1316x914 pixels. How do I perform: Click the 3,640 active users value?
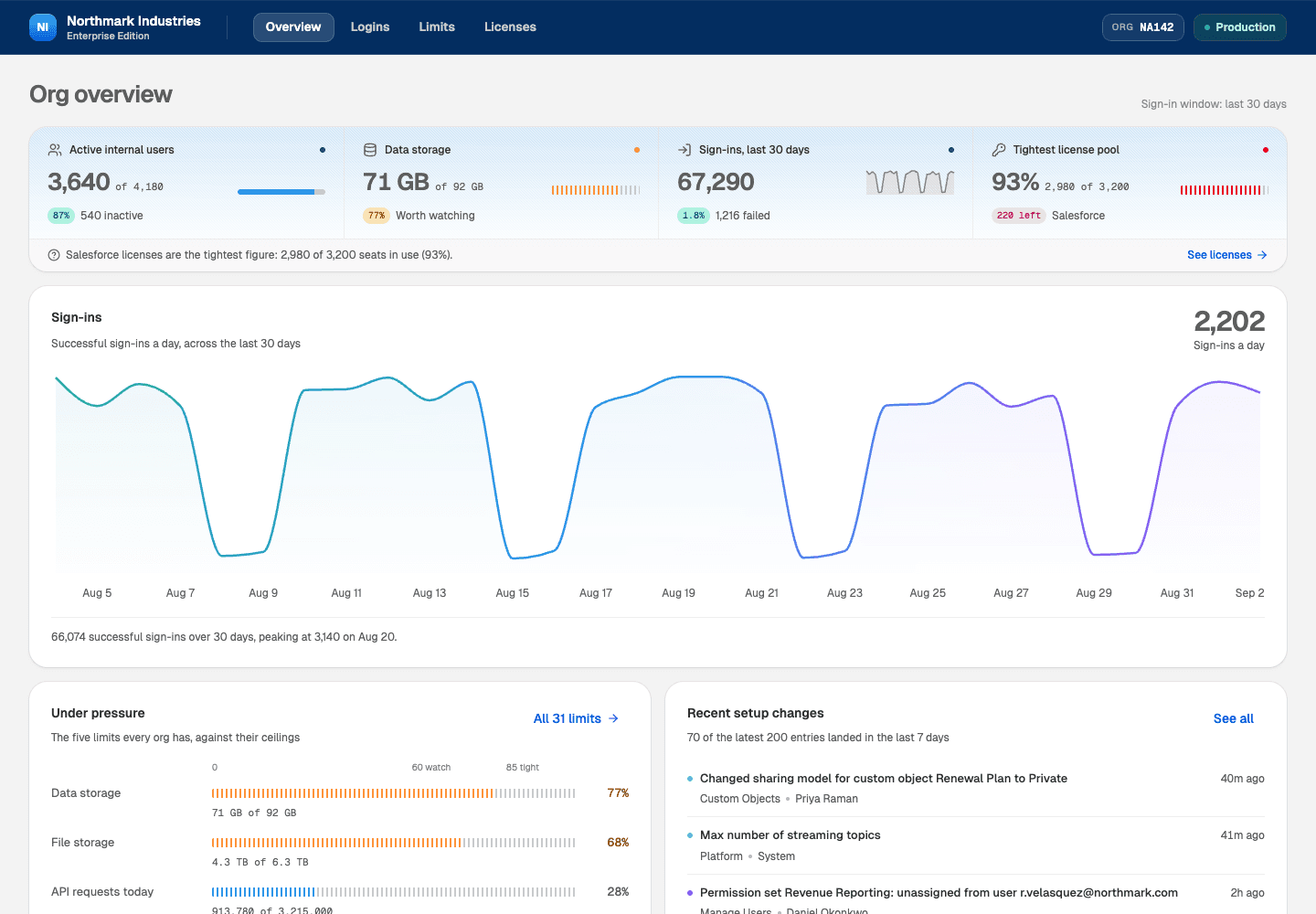coord(79,183)
